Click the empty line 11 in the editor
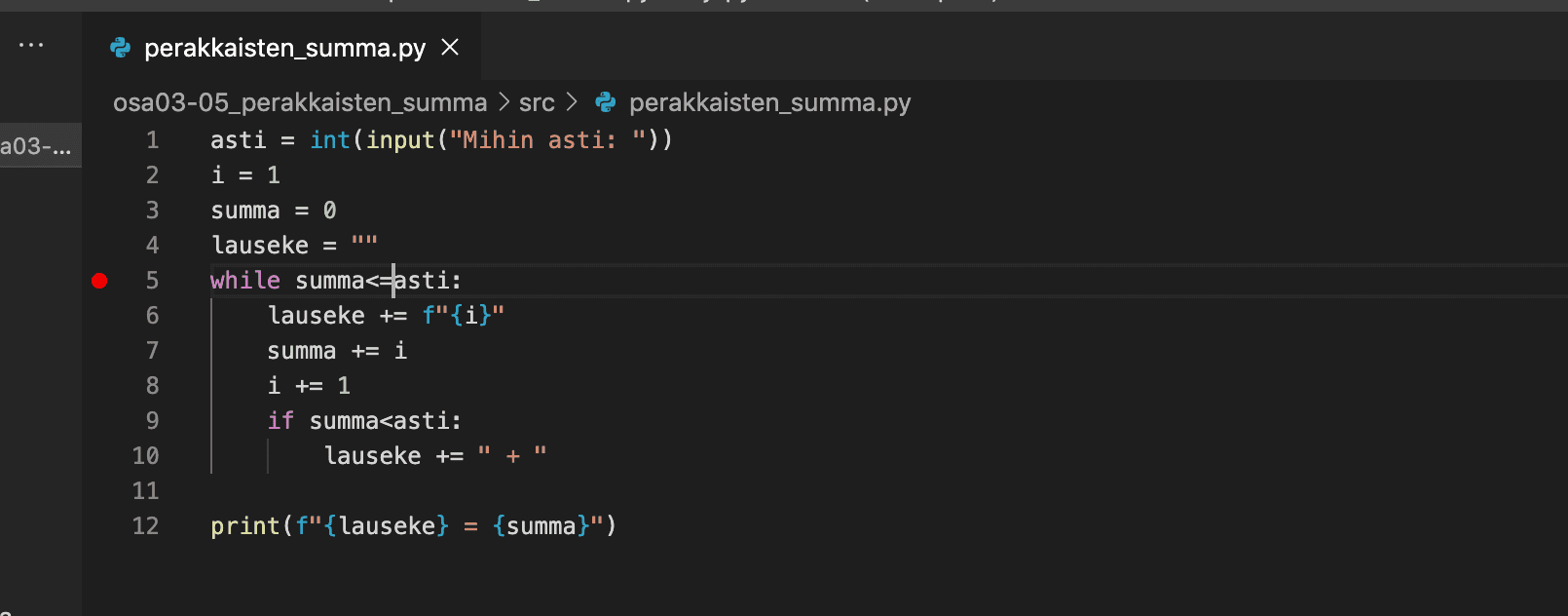This screenshot has height=616, width=1568. (x=584, y=491)
